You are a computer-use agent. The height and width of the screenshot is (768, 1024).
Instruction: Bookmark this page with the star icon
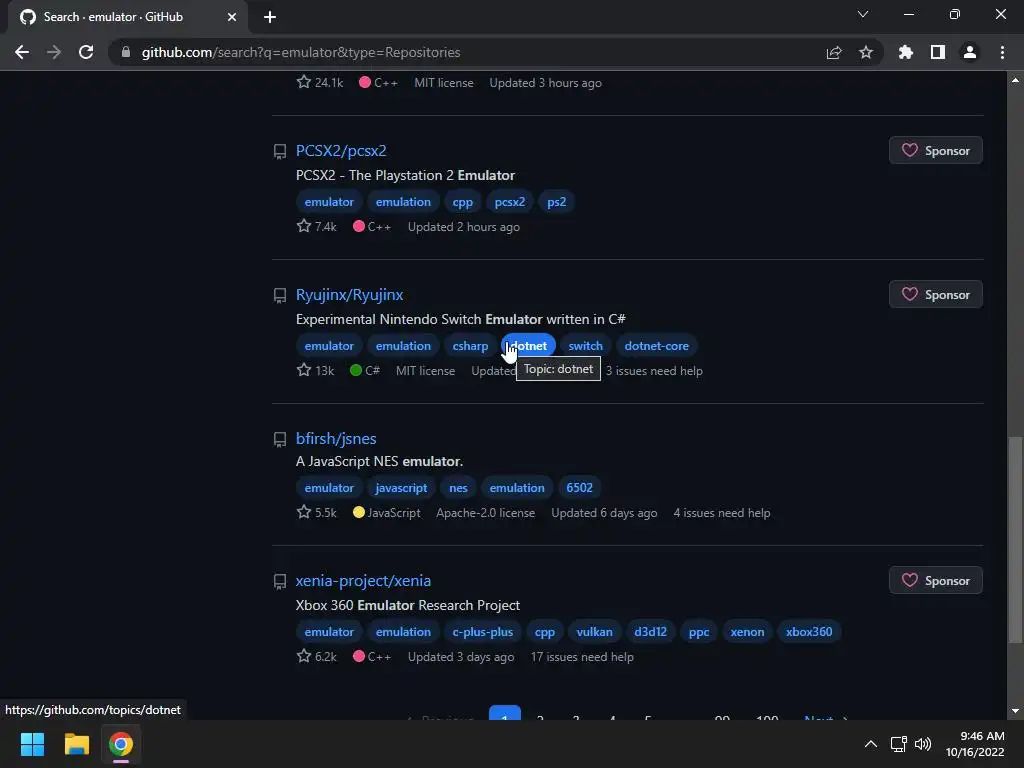point(866,52)
